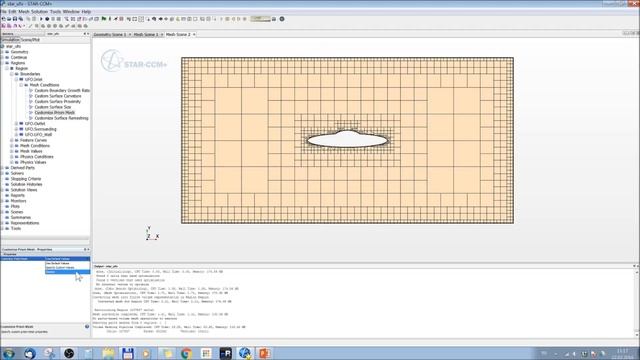Click the UFO body in the mesh scene
640x360 pixels.
pos(347,140)
